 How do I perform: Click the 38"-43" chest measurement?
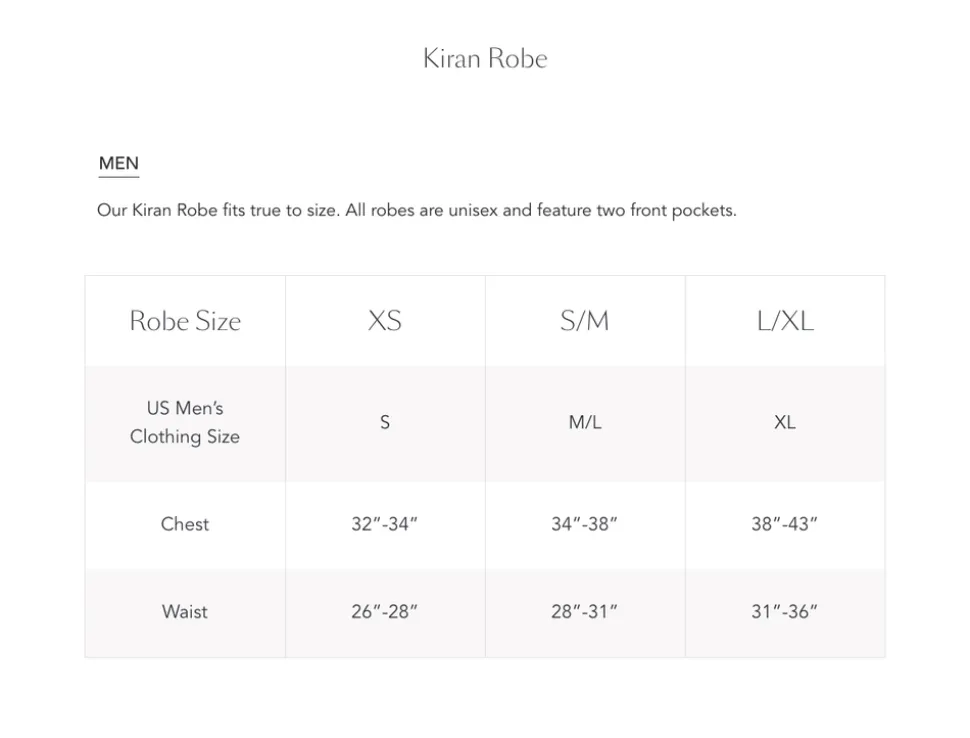[x=785, y=524]
